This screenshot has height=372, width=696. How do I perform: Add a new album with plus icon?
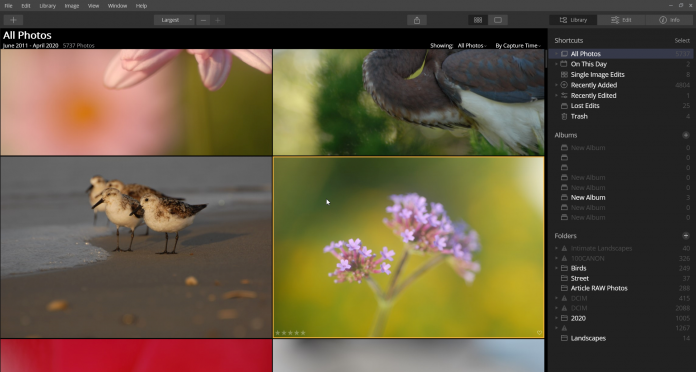click(686, 135)
